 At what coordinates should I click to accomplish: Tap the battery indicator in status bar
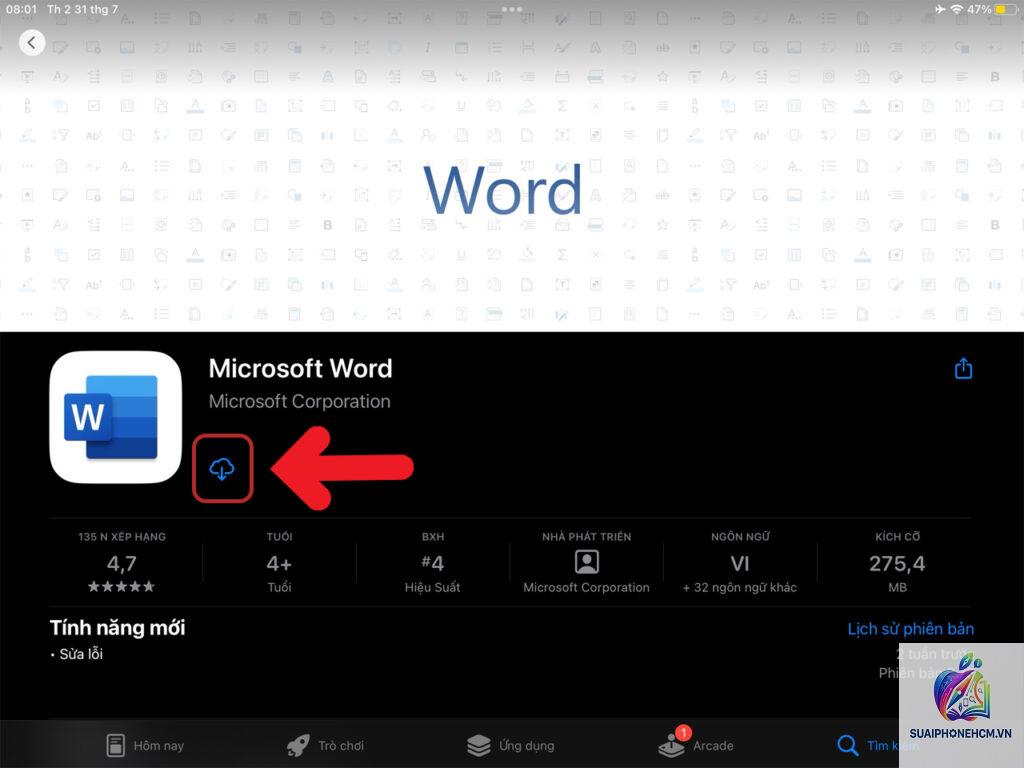pos(1006,9)
